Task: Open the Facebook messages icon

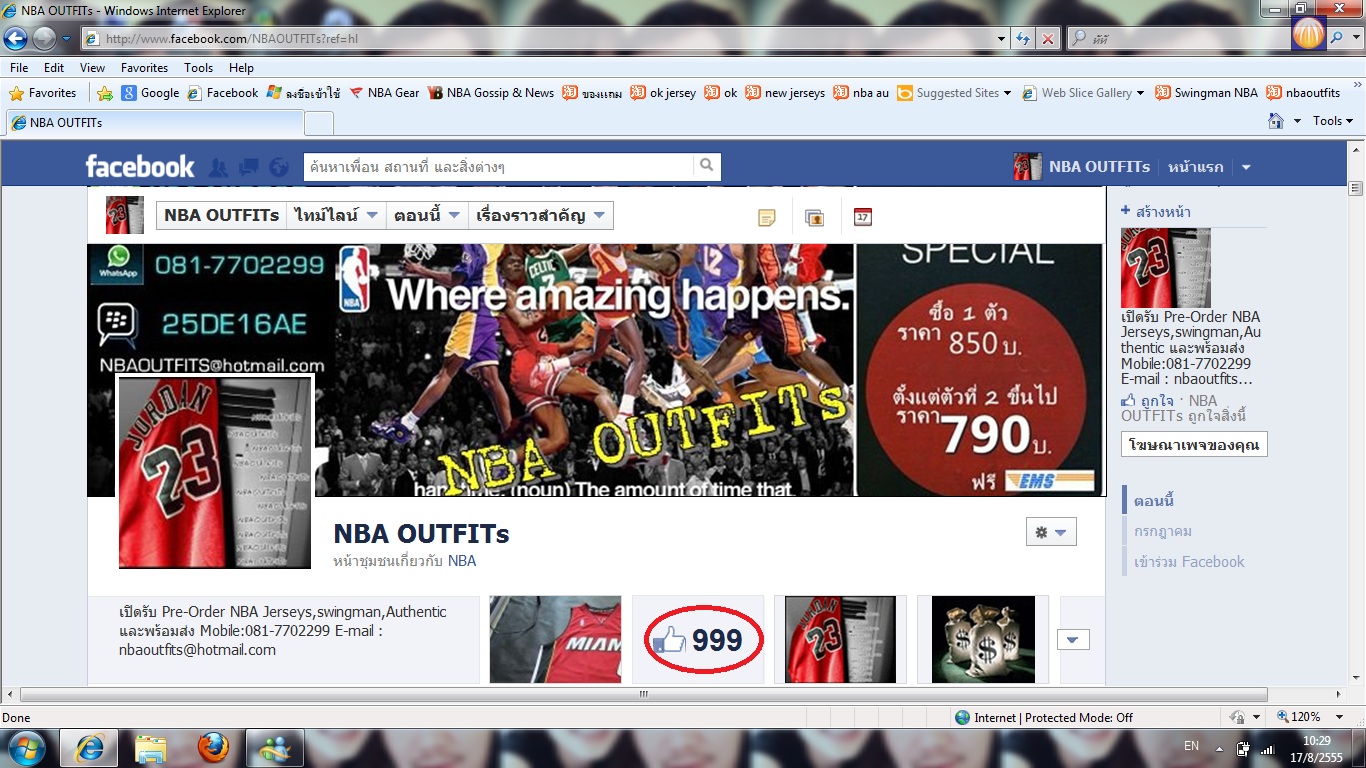Action: tap(248, 167)
